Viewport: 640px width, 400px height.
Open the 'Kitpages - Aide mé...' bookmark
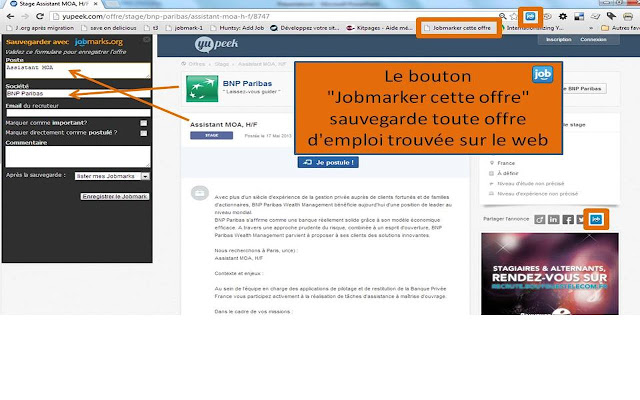pos(379,28)
